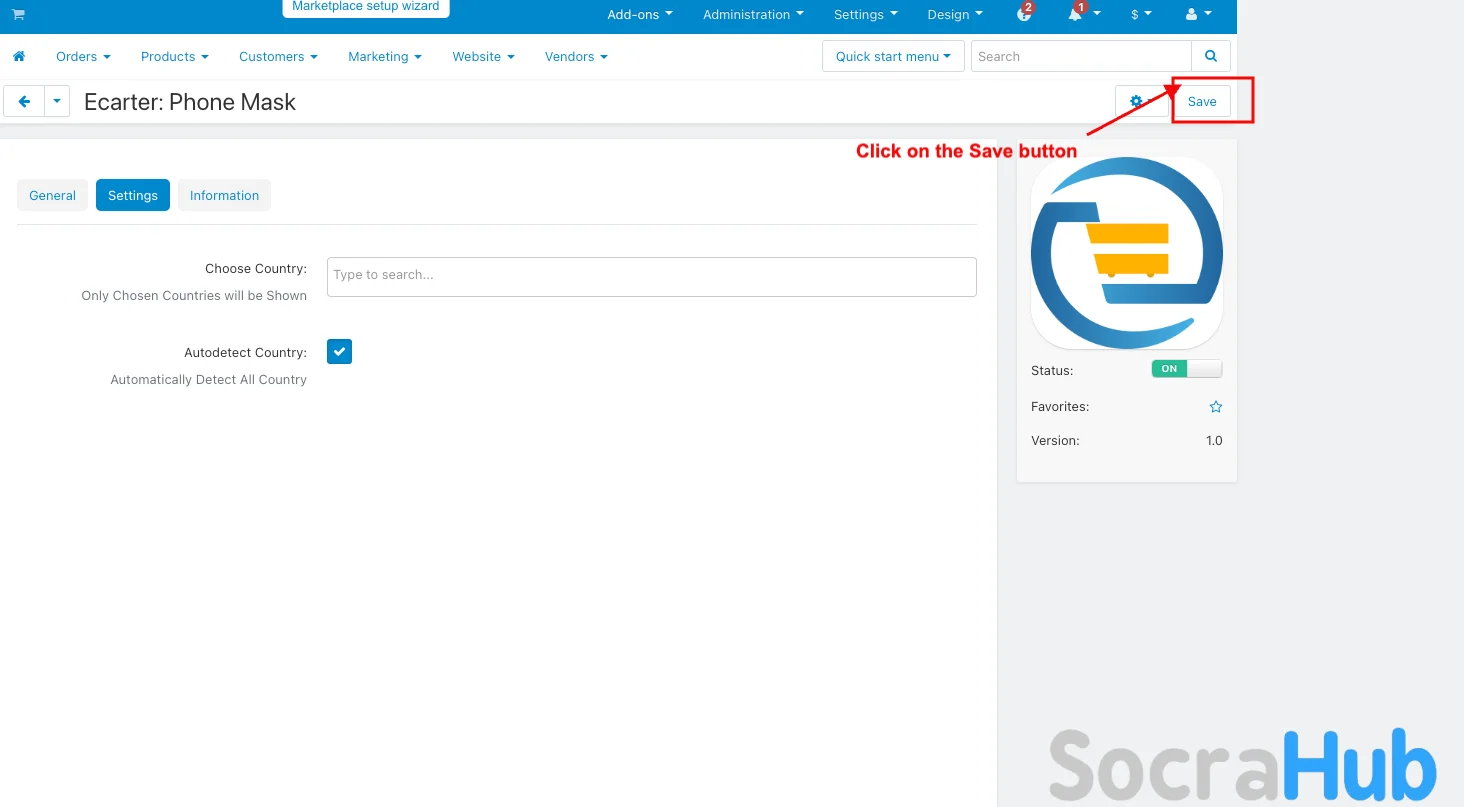Go to the home dashboard icon
This screenshot has width=1464, height=807.
pyautogui.click(x=18, y=56)
